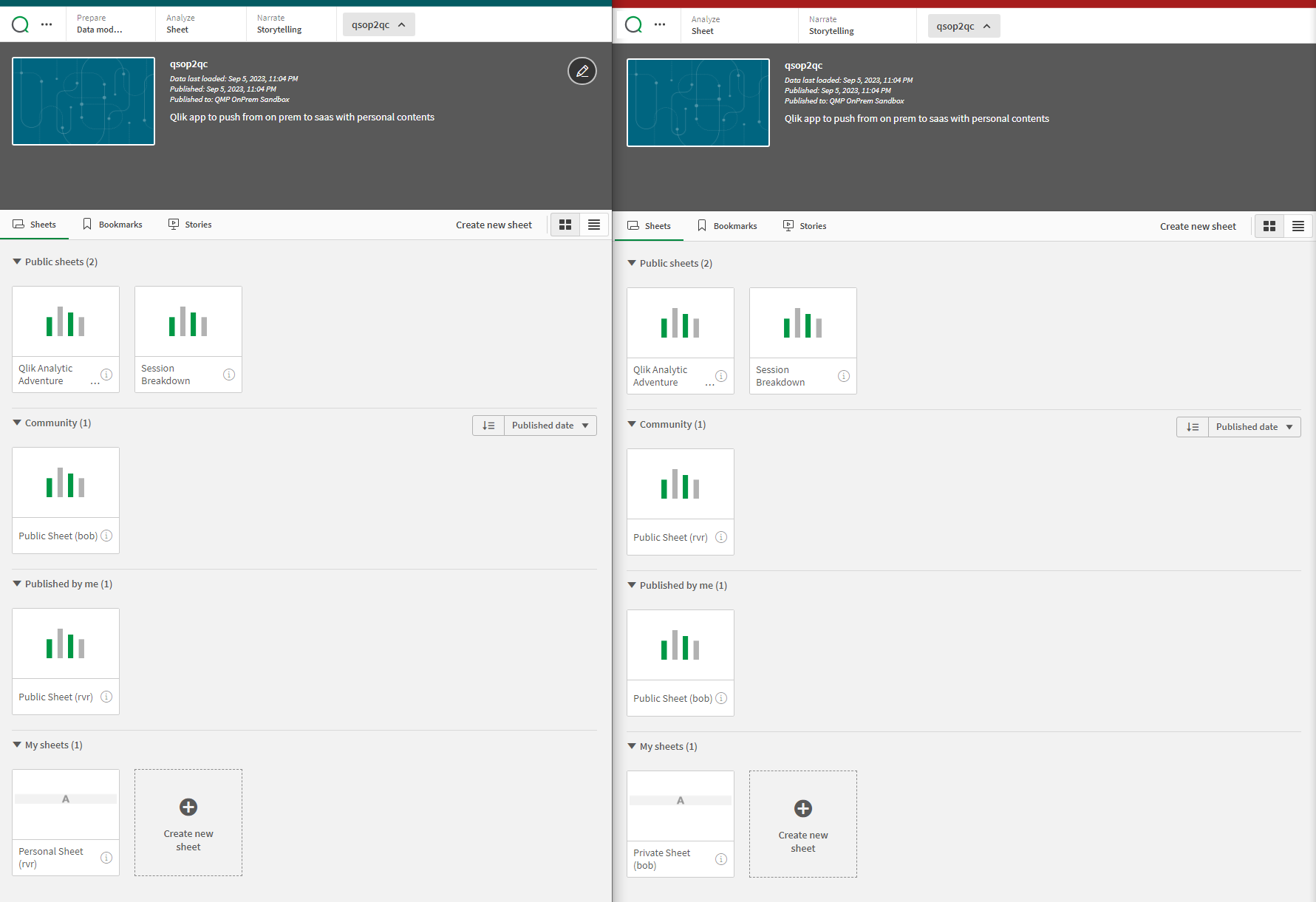
Task: Toggle sort order in right Community section
Action: [1193, 427]
